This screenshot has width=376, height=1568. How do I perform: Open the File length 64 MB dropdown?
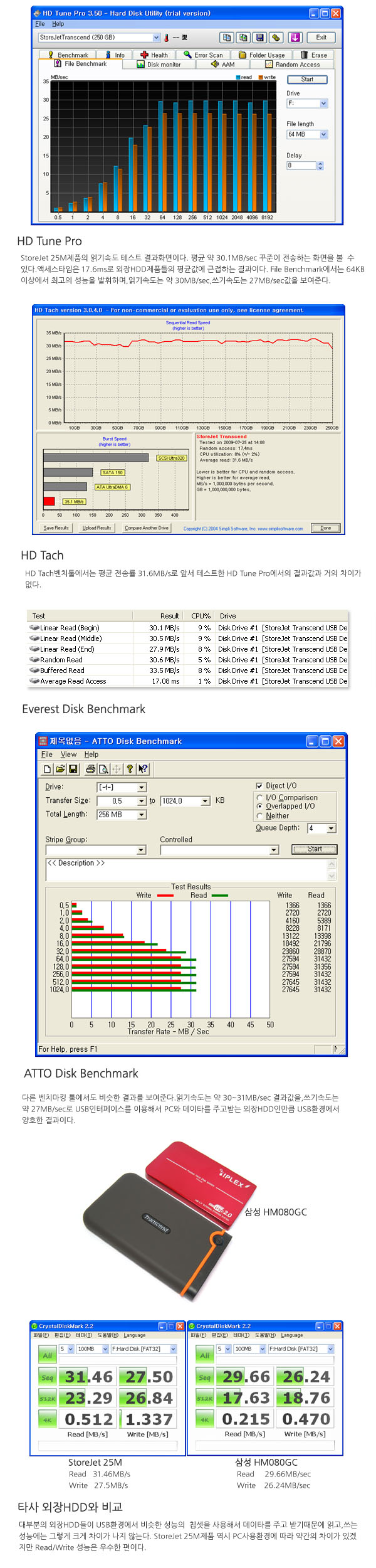click(x=307, y=134)
